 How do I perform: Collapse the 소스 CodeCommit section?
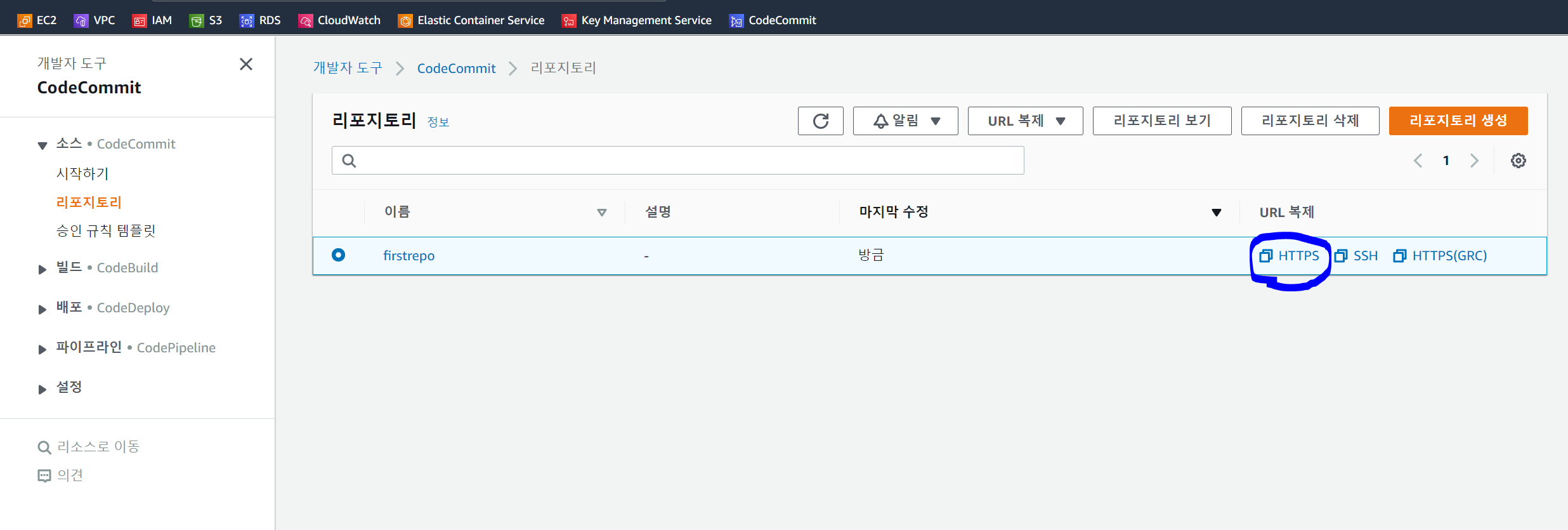tap(42, 145)
